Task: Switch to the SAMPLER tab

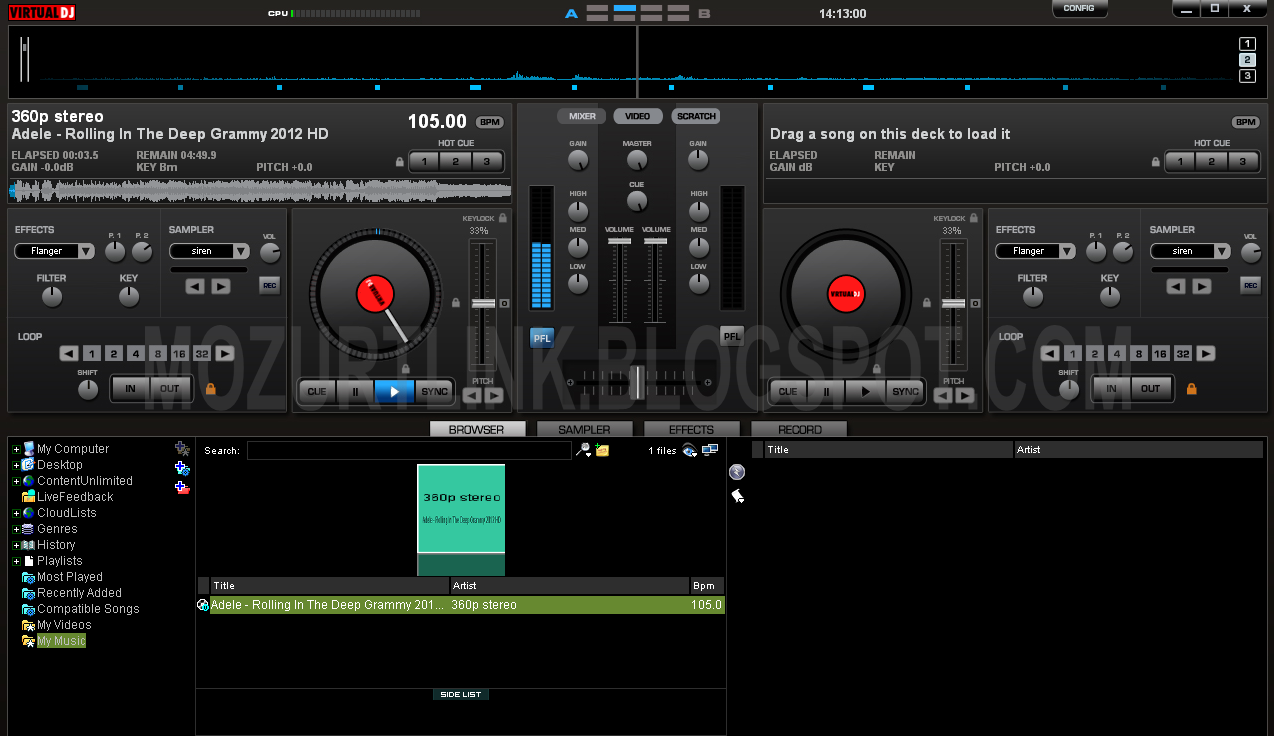Action: pos(584,429)
